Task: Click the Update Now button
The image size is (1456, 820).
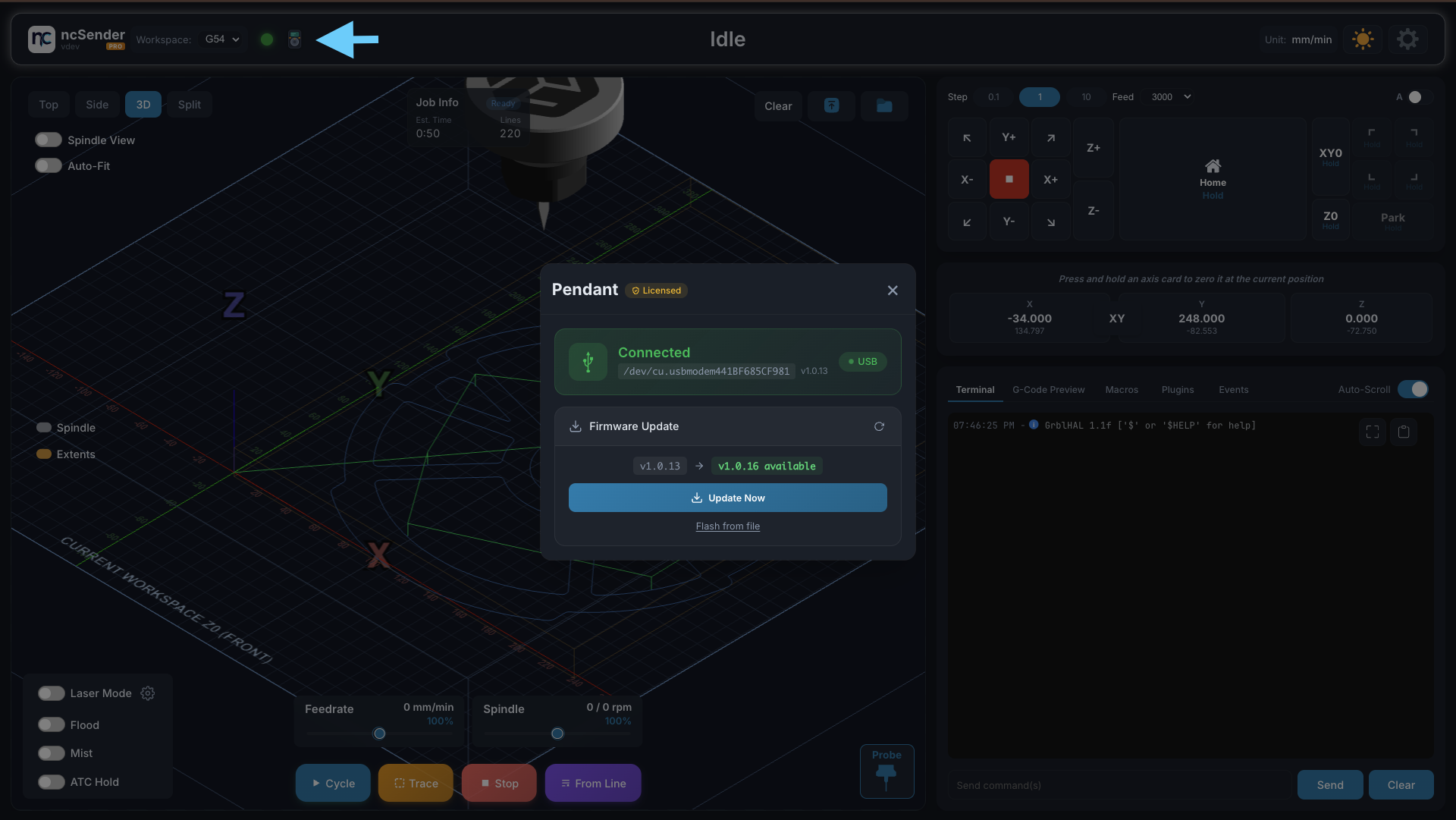Action: click(728, 498)
